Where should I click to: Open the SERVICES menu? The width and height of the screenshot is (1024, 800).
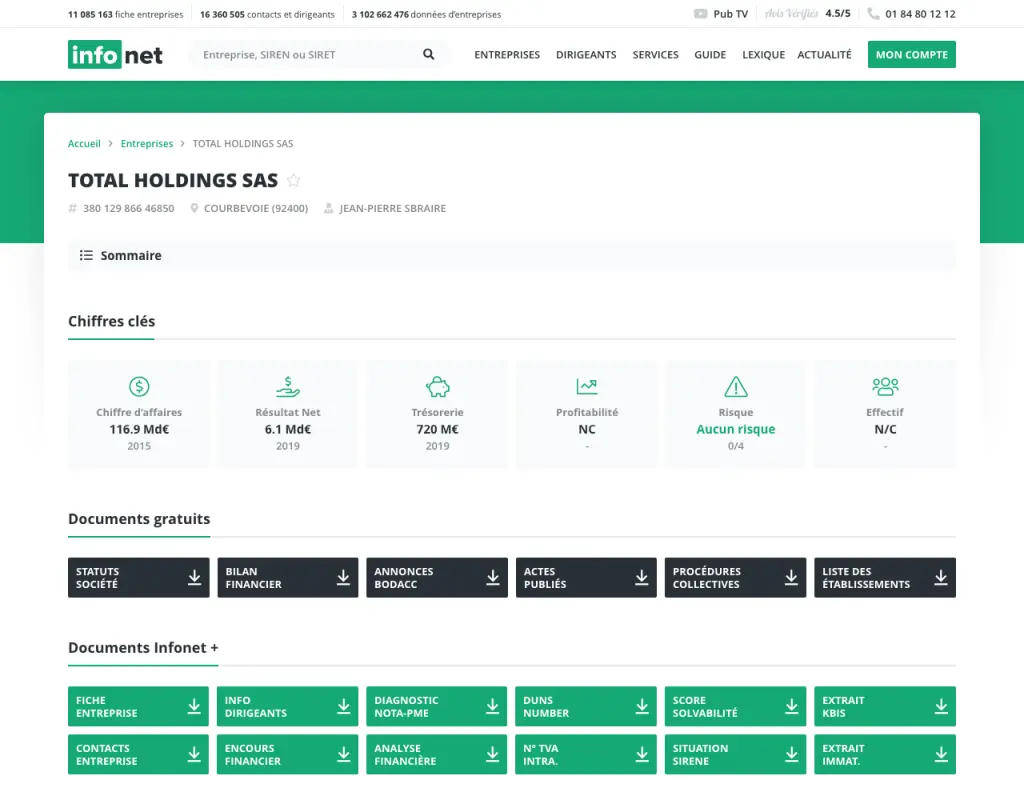coord(655,55)
